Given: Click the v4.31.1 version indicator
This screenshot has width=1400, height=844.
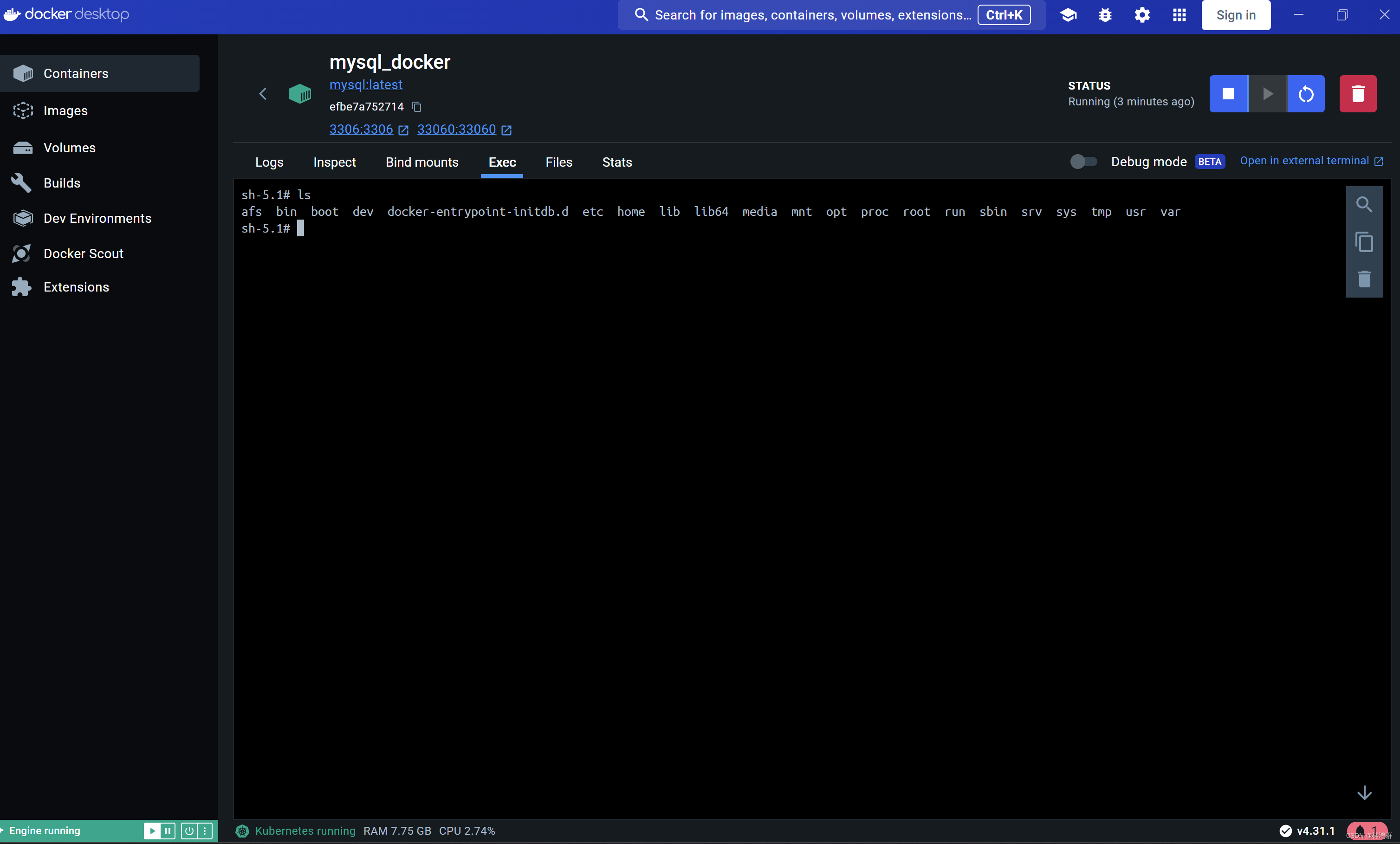Looking at the screenshot, I should (1307, 831).
